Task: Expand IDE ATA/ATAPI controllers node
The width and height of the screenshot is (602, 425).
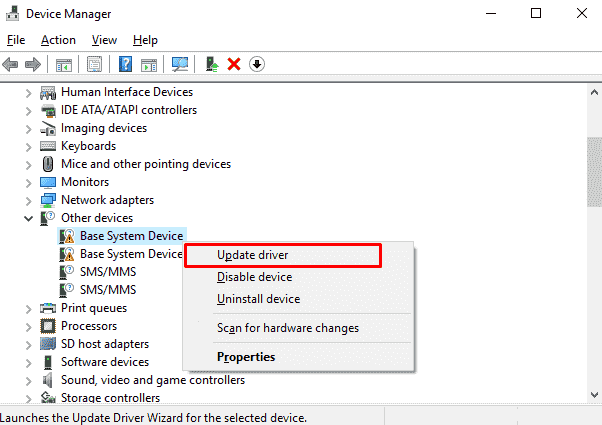Action: 28,111
